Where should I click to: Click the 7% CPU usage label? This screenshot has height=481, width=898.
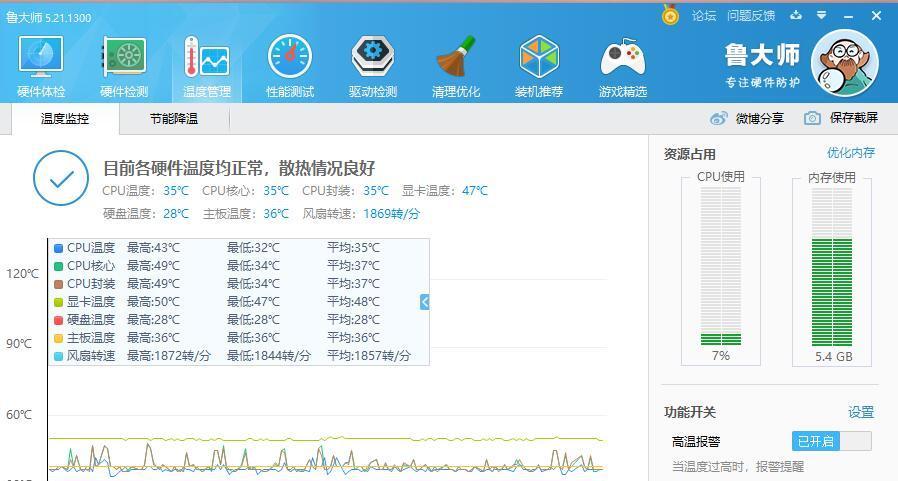[720, 356]
